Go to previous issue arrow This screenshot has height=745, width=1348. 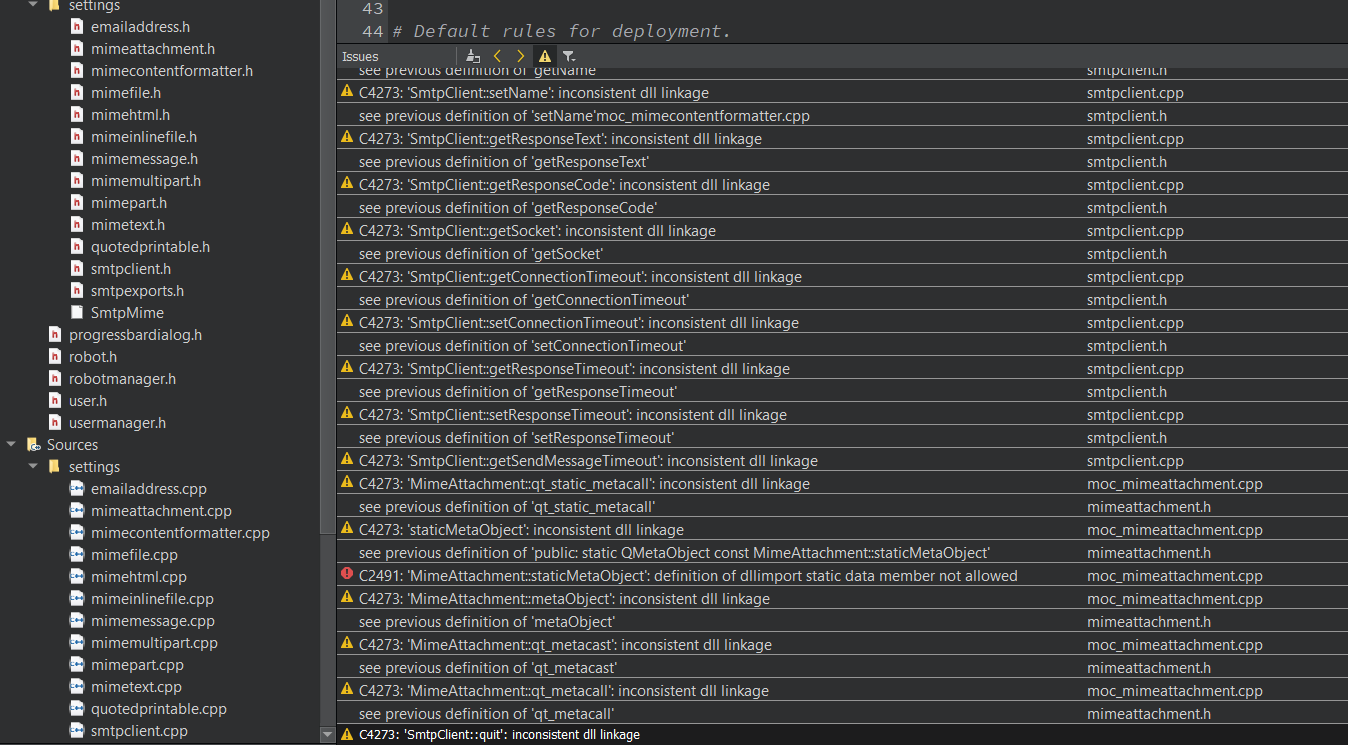498,56
